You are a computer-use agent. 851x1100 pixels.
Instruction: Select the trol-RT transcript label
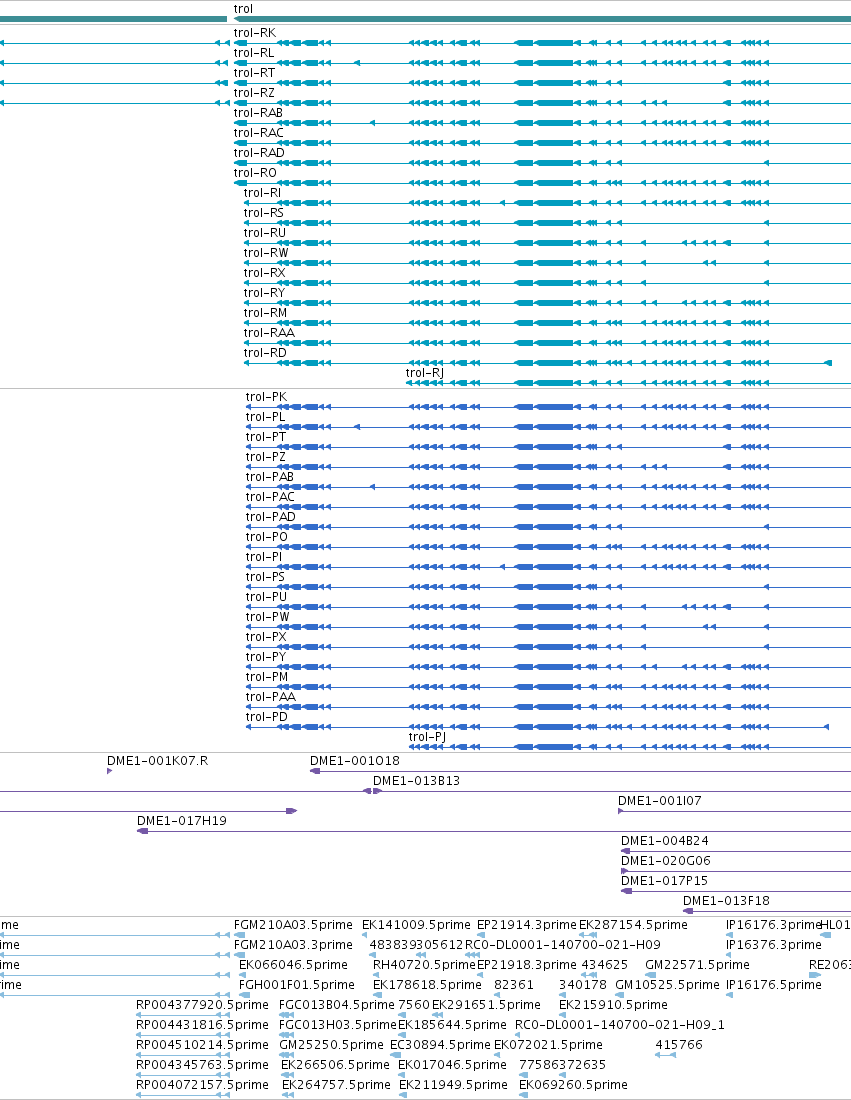click(254, 73)
